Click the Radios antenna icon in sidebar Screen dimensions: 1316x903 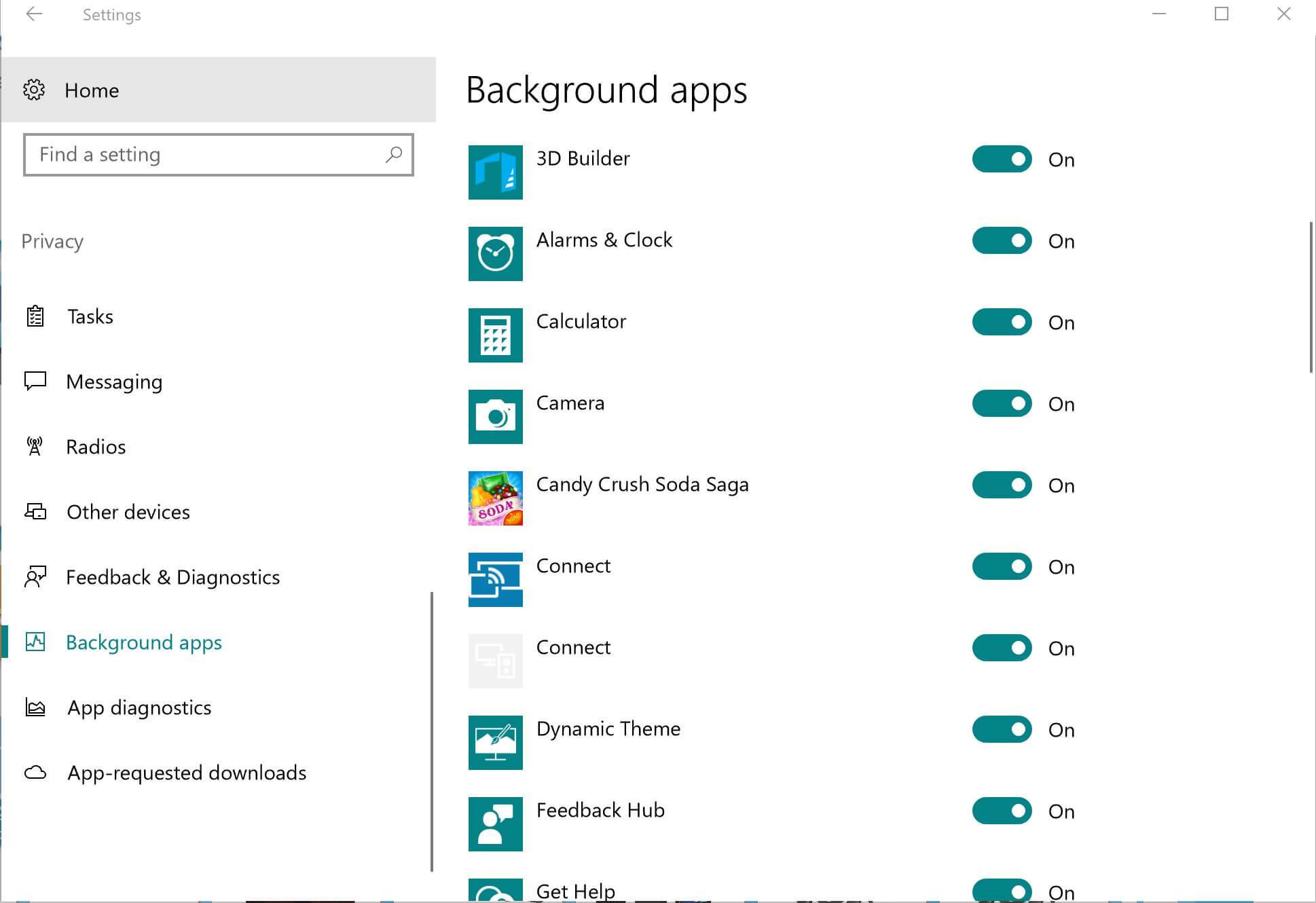coord(35,446)
